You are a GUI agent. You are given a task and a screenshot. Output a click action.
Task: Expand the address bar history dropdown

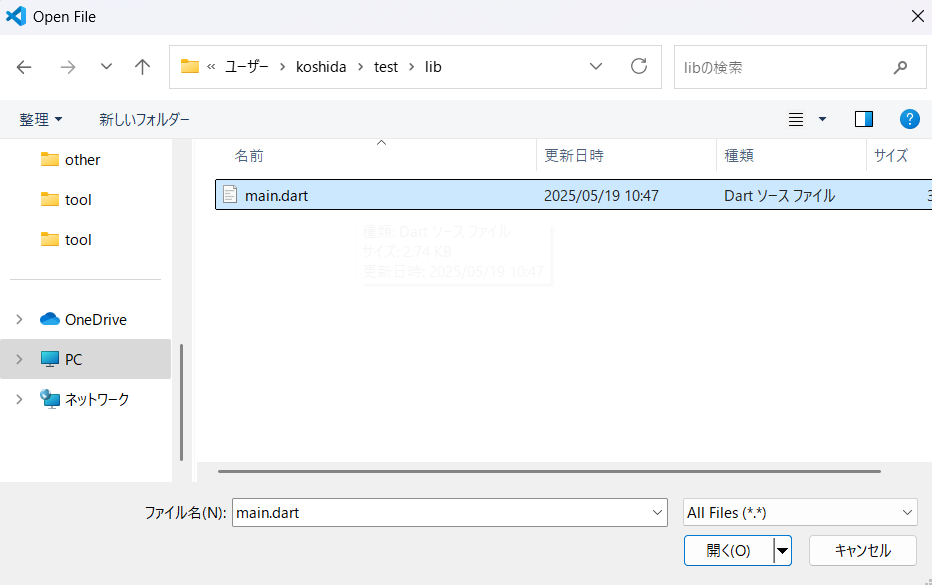(x=596, y=67)
